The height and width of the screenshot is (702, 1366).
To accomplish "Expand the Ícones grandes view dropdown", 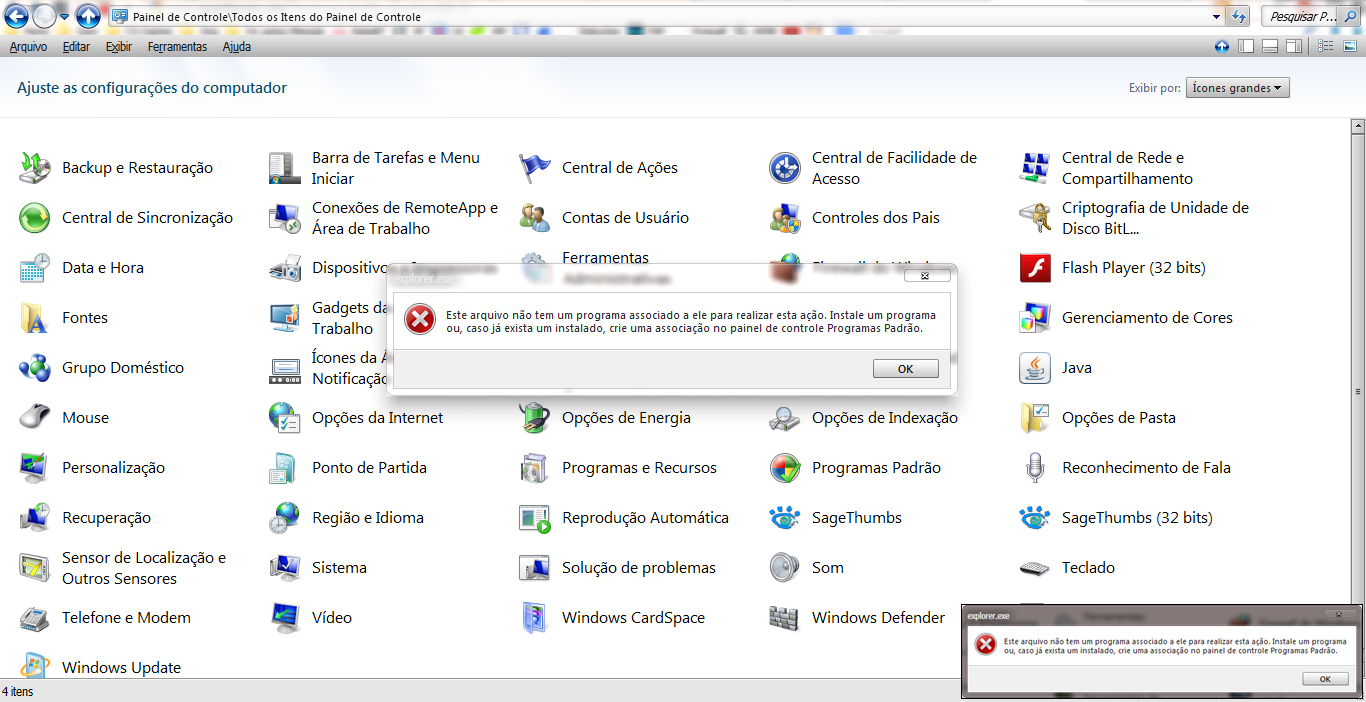I will coord(1238,88).
